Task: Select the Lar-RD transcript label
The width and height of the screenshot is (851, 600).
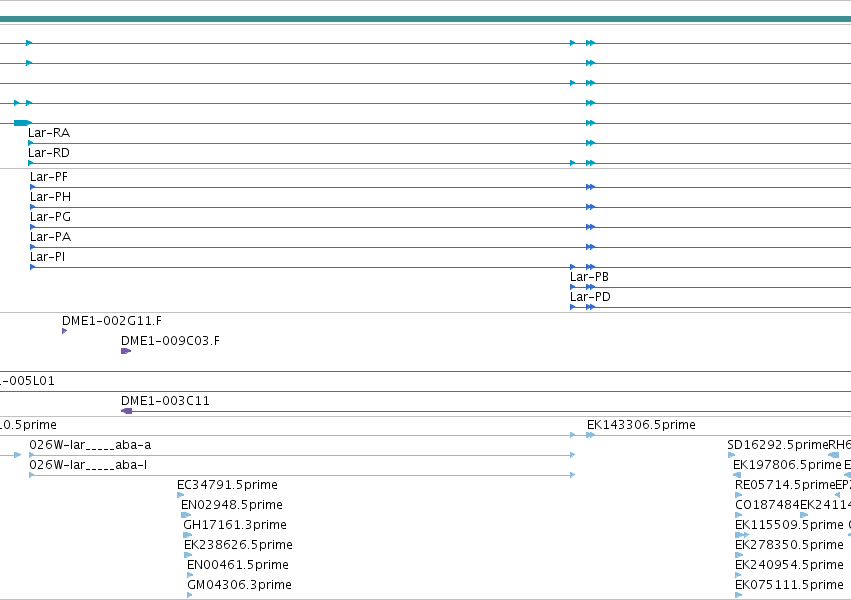Action: pos(49,153)
